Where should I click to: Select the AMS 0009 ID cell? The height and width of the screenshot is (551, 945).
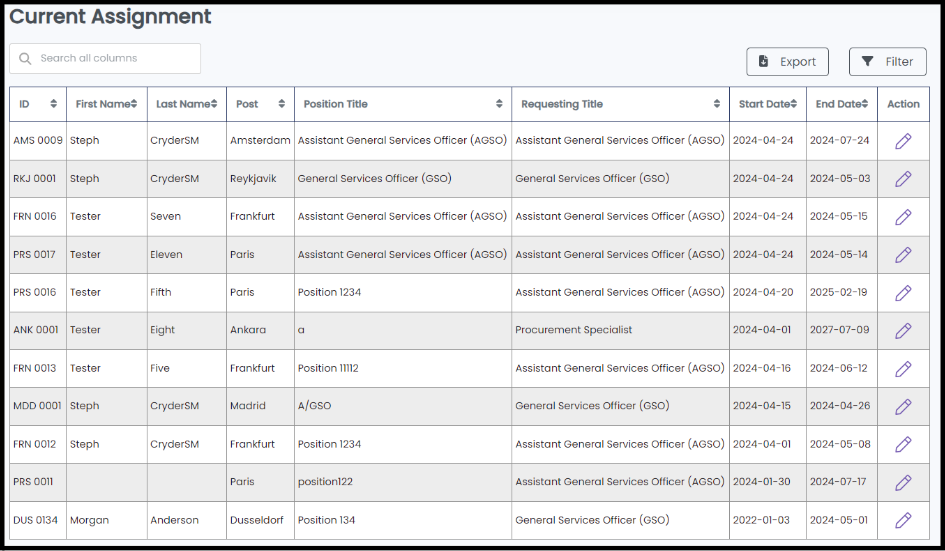click(38, 140)
